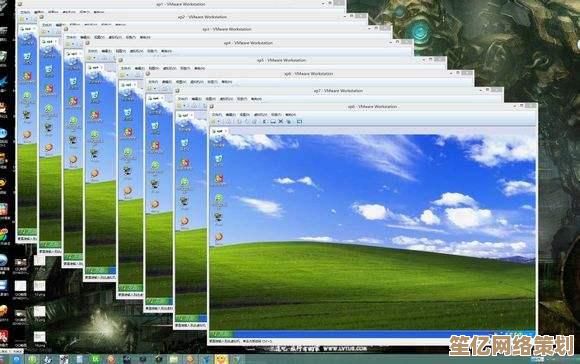This screenshot has height=364, width=580.
Task: Select the bottom orange icon on xp8 desktop
Action: coord(219,237)
